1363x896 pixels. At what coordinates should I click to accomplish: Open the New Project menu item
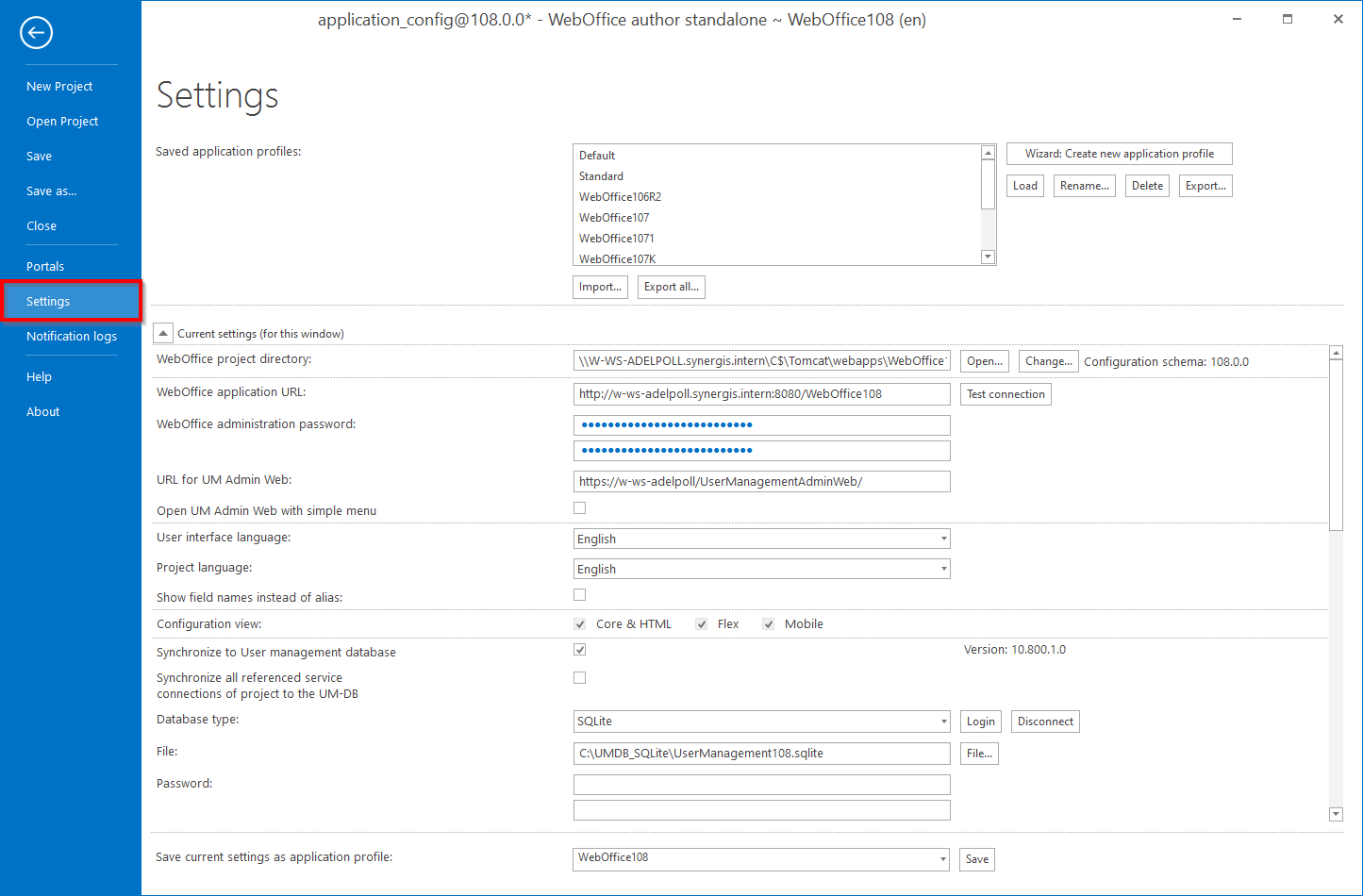[59, 86]
